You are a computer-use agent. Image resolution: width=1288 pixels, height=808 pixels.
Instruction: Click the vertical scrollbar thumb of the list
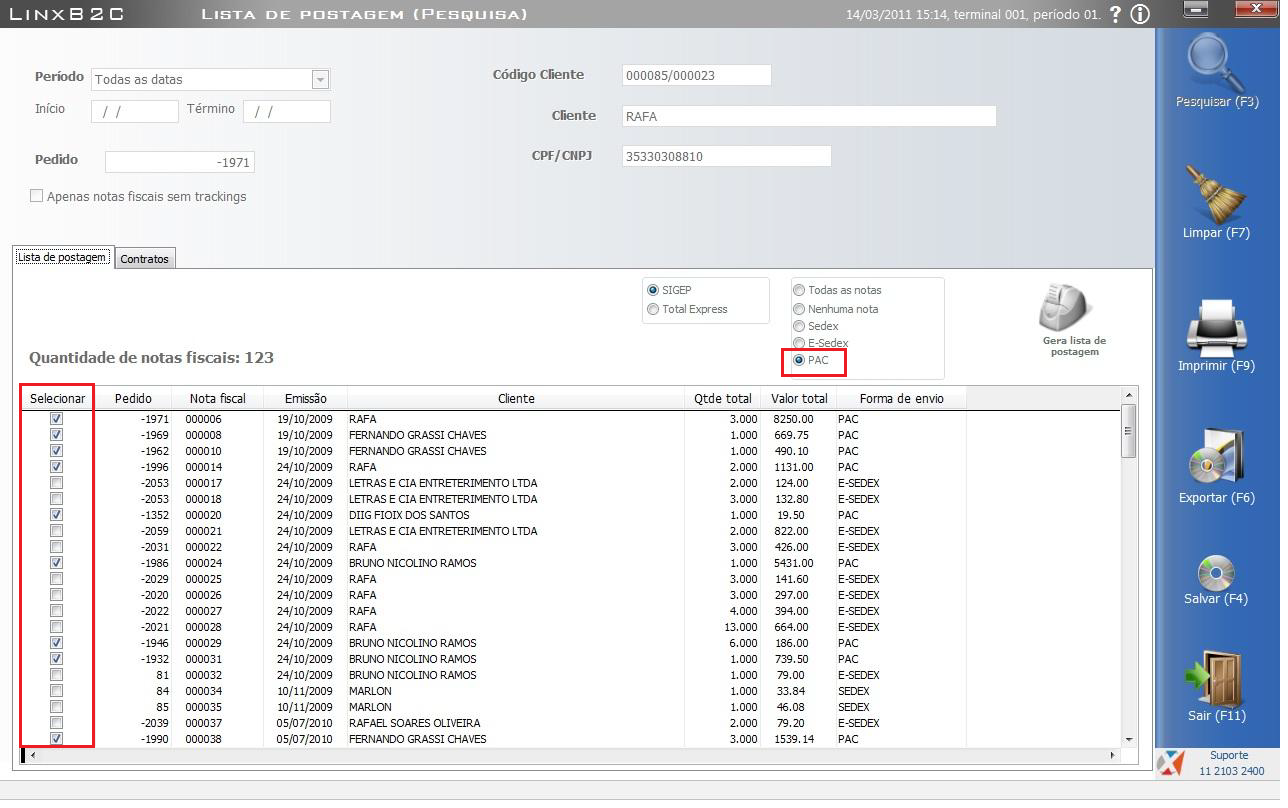[1129, 431]
